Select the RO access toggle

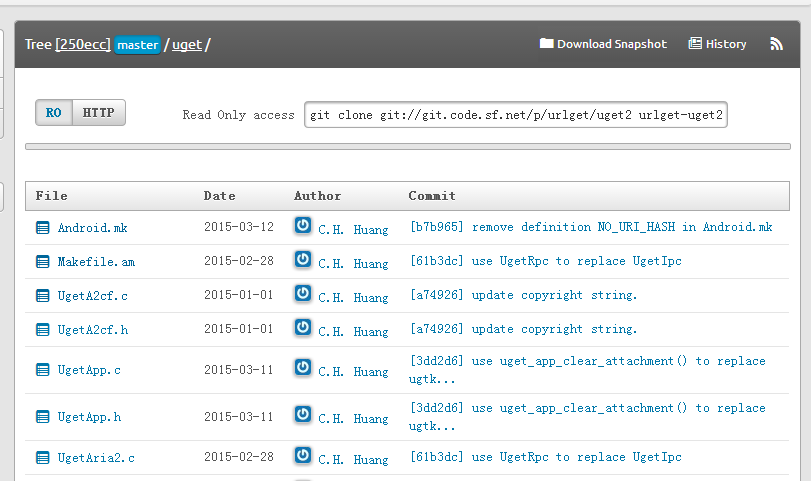point(54,113)
